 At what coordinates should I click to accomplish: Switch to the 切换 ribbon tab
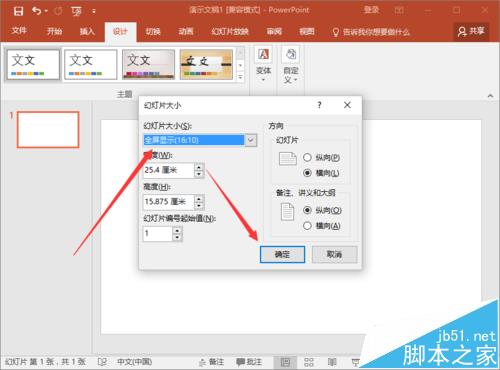click(x=153, y=32)
